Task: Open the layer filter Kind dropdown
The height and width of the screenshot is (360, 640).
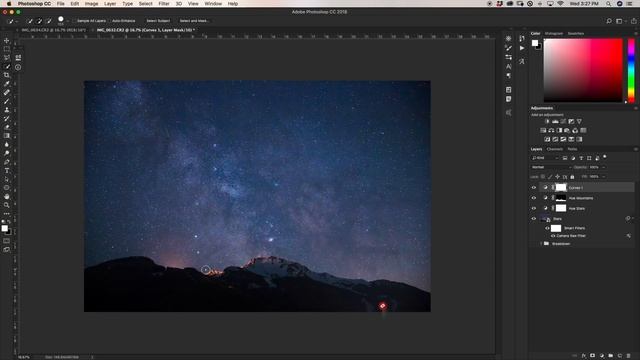Action: (545, 158)
